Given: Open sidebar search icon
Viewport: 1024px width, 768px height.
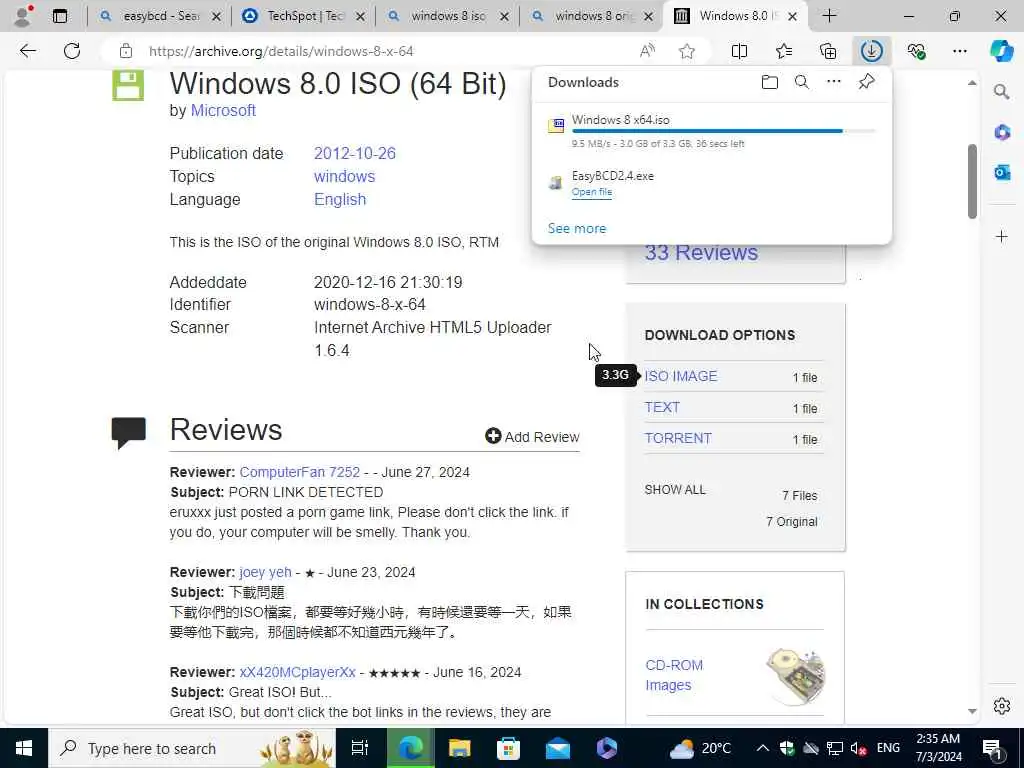Looking at the screenshot, I should click(x=1001, y=92).
